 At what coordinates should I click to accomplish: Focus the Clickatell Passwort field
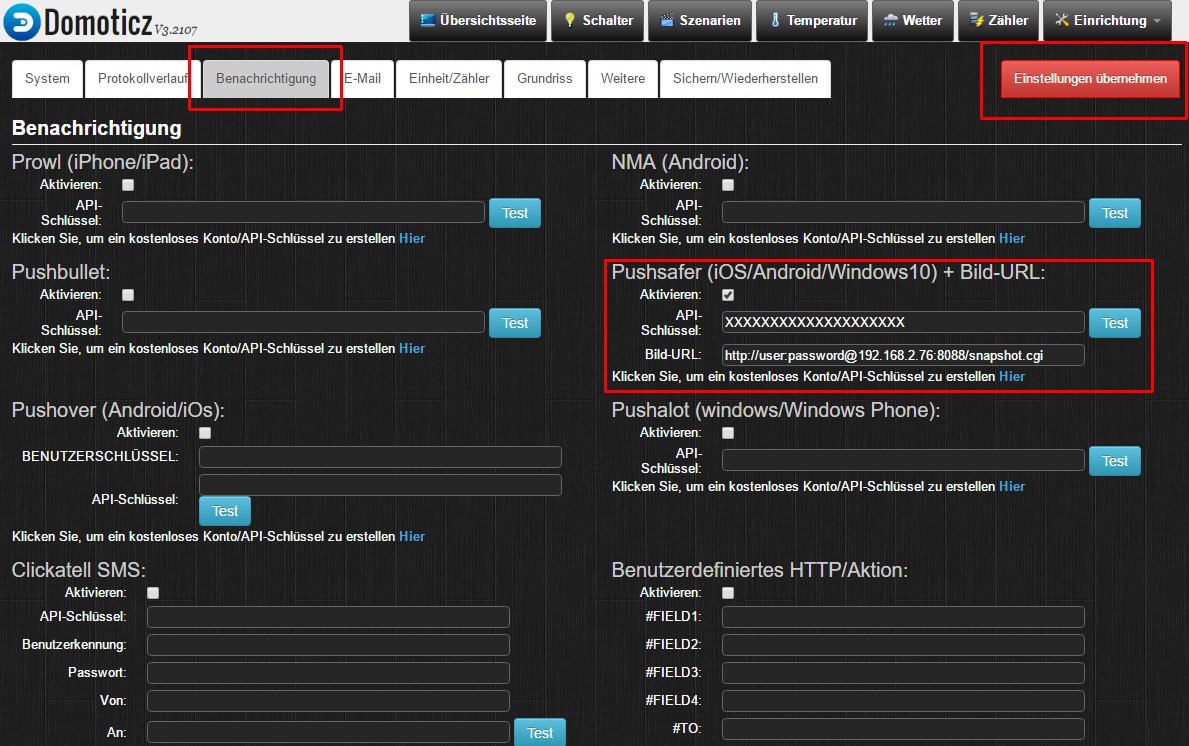click(x=328, y=673)
